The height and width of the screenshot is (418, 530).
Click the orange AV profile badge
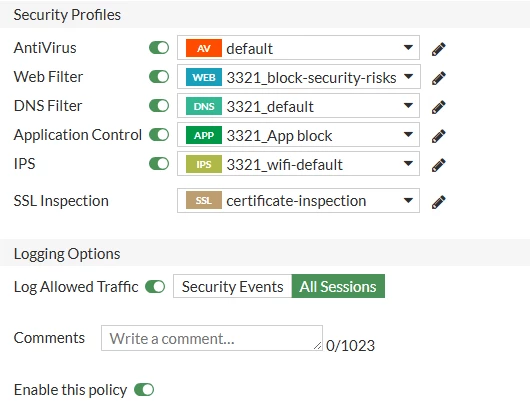coord(204,48)
